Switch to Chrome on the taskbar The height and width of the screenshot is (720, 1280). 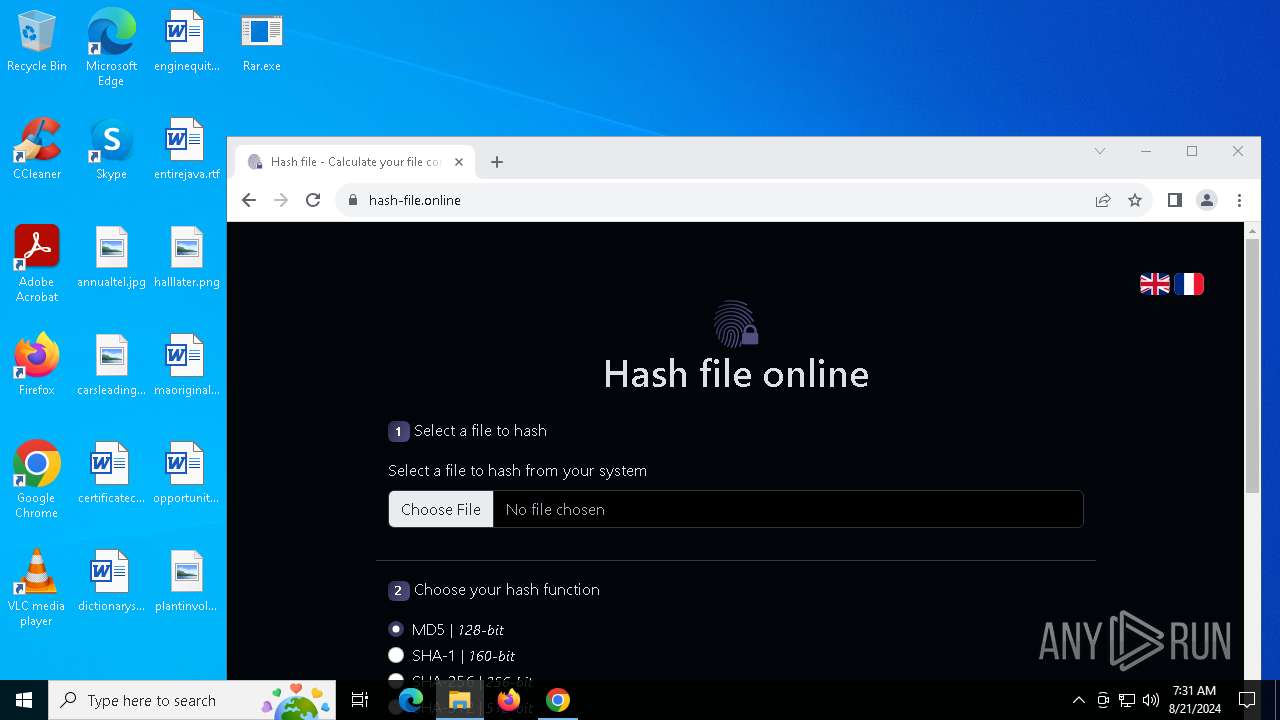[558, 700]
